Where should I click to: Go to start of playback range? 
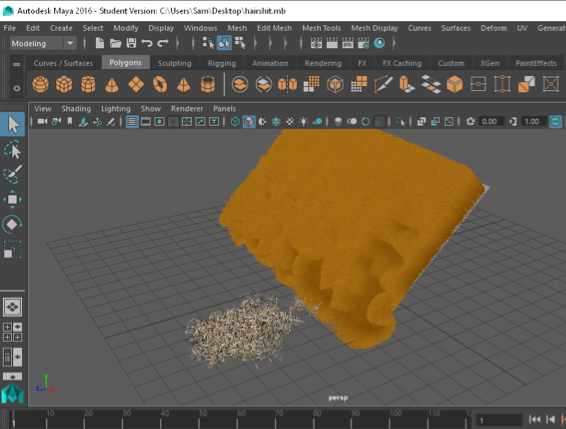tap(534, 419)
